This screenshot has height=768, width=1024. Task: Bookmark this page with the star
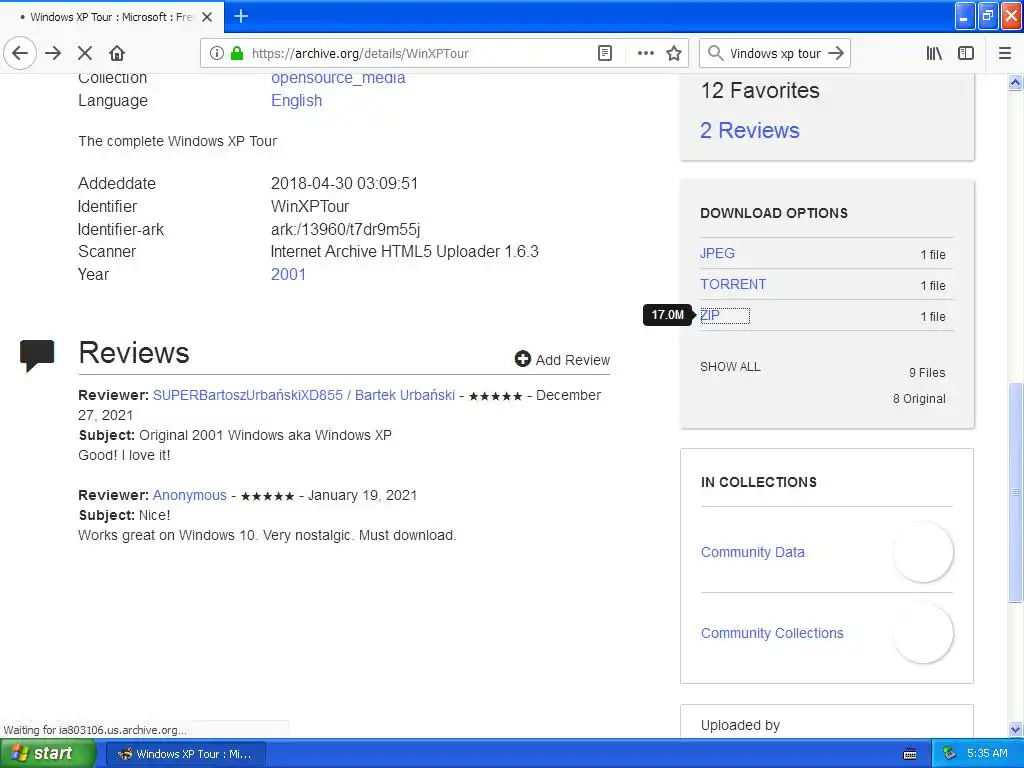click(x=674, y=53)
